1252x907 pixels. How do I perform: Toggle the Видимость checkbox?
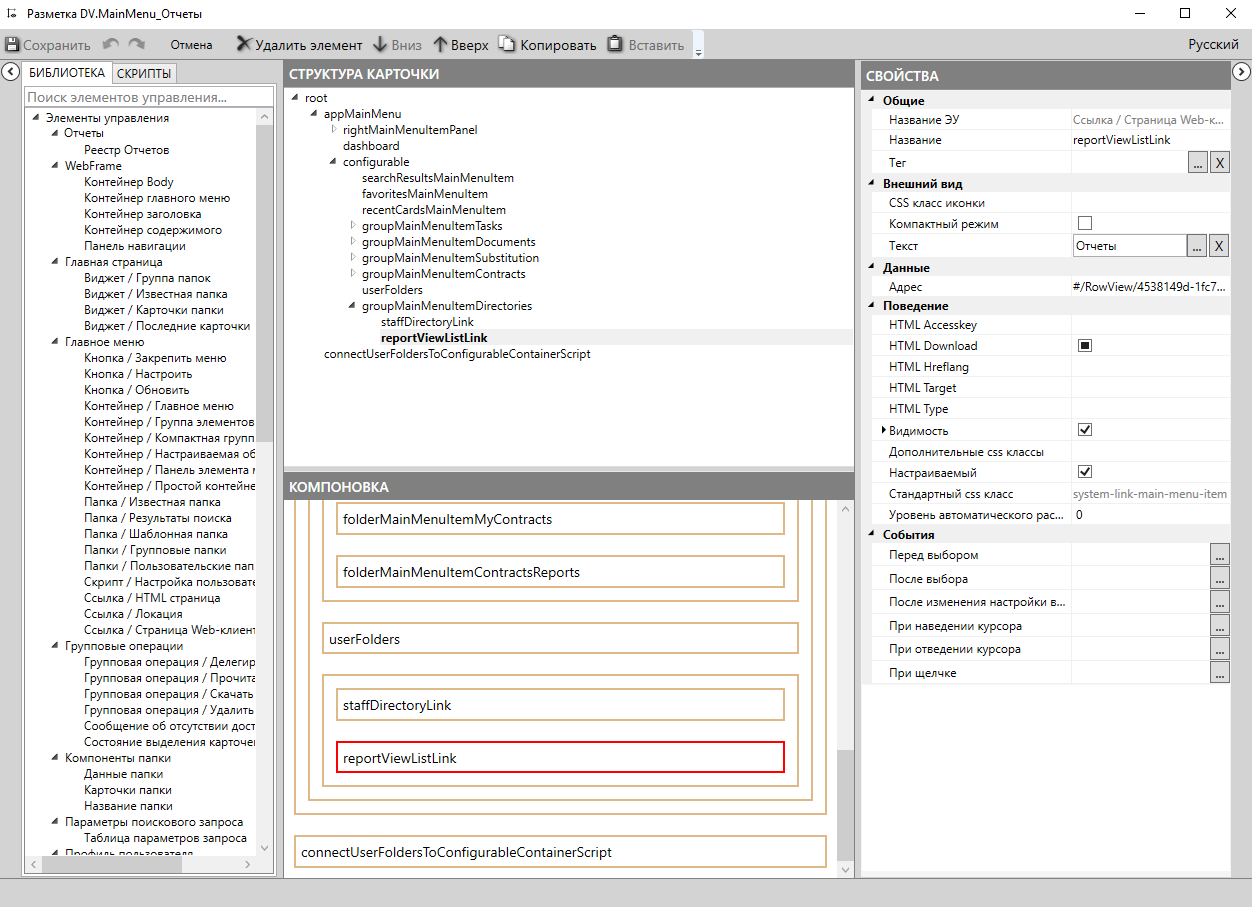click(1084, 430)
